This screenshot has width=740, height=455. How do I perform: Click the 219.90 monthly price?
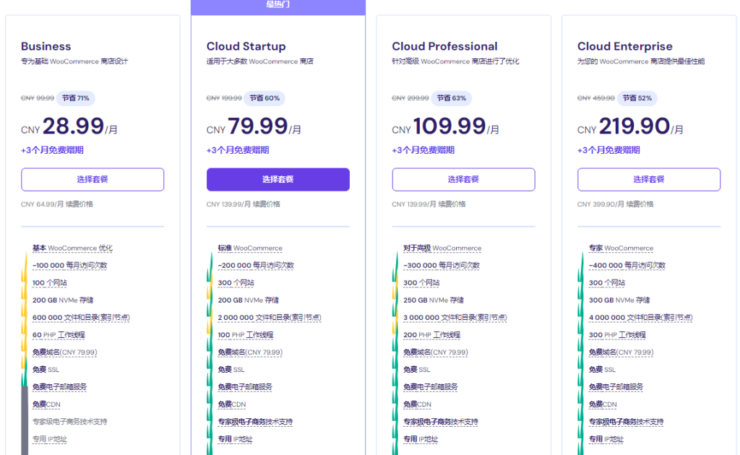pos(634,126)
